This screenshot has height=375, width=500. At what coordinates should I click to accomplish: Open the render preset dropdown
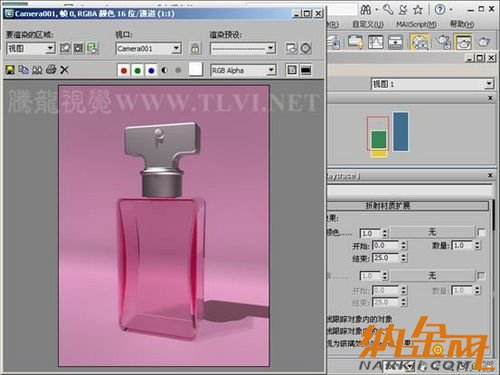[x=243, y=49]
